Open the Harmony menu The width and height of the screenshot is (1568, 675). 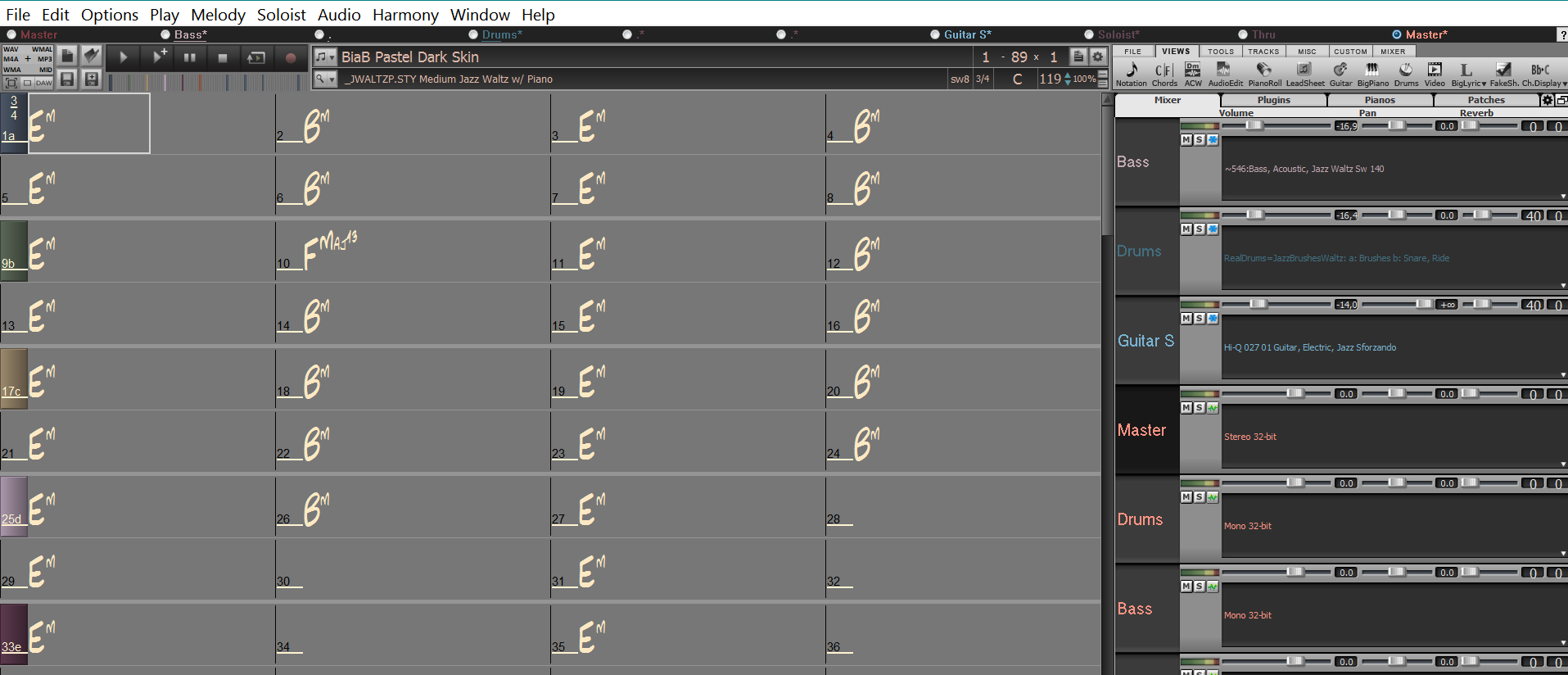(x=405, y=15)
